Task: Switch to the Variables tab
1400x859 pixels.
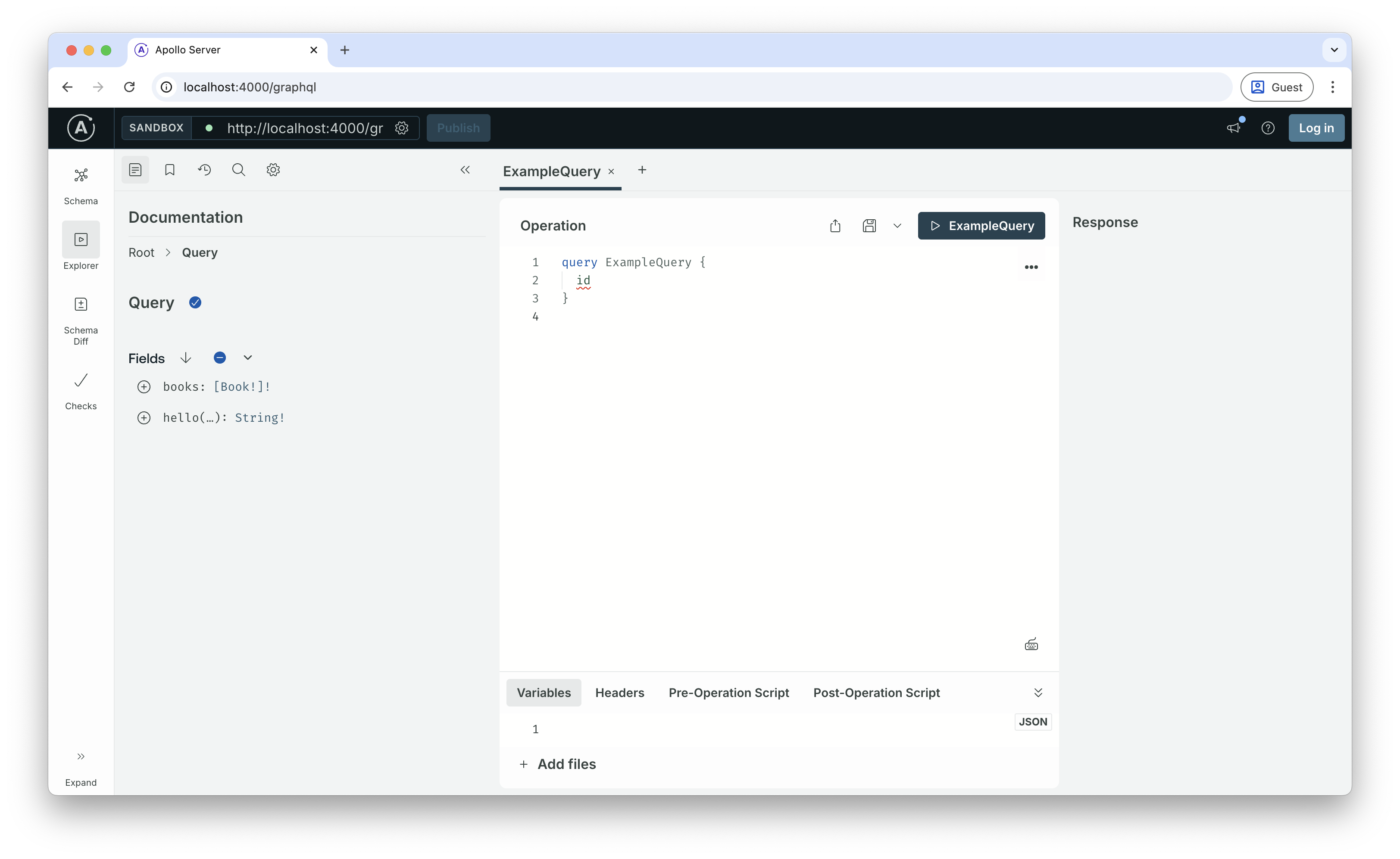Action: coord(544,693)
